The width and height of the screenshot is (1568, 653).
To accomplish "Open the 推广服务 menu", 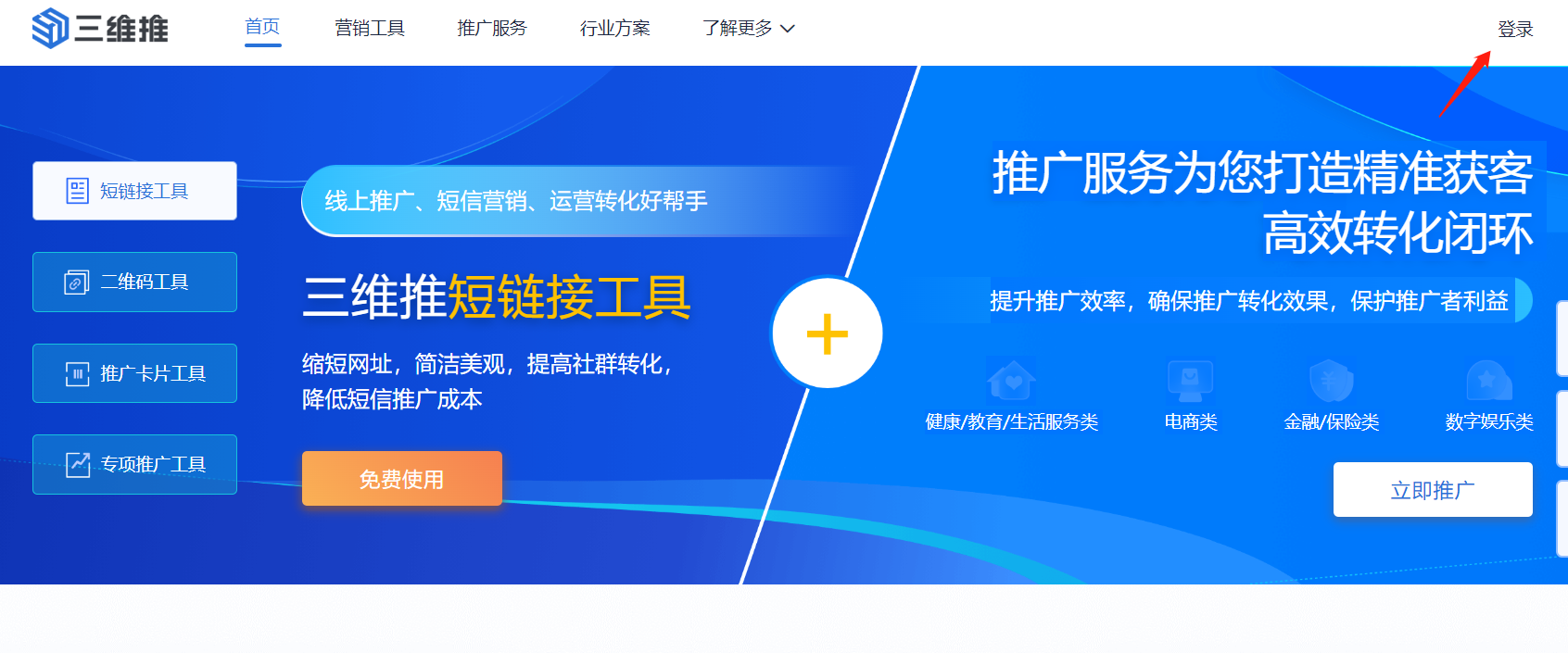I will coord(492,29).
